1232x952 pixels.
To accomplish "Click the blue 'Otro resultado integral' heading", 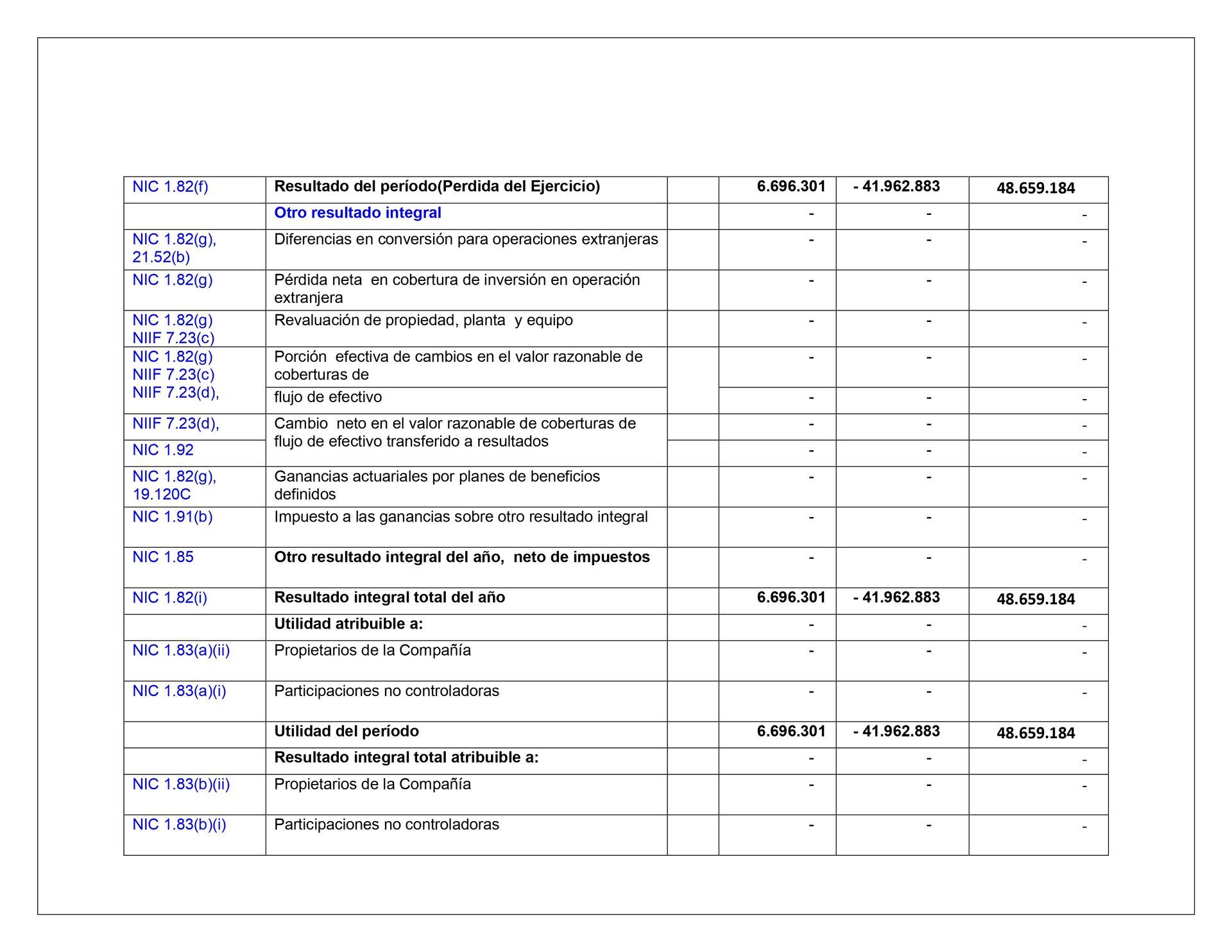I will pos(357,213).
